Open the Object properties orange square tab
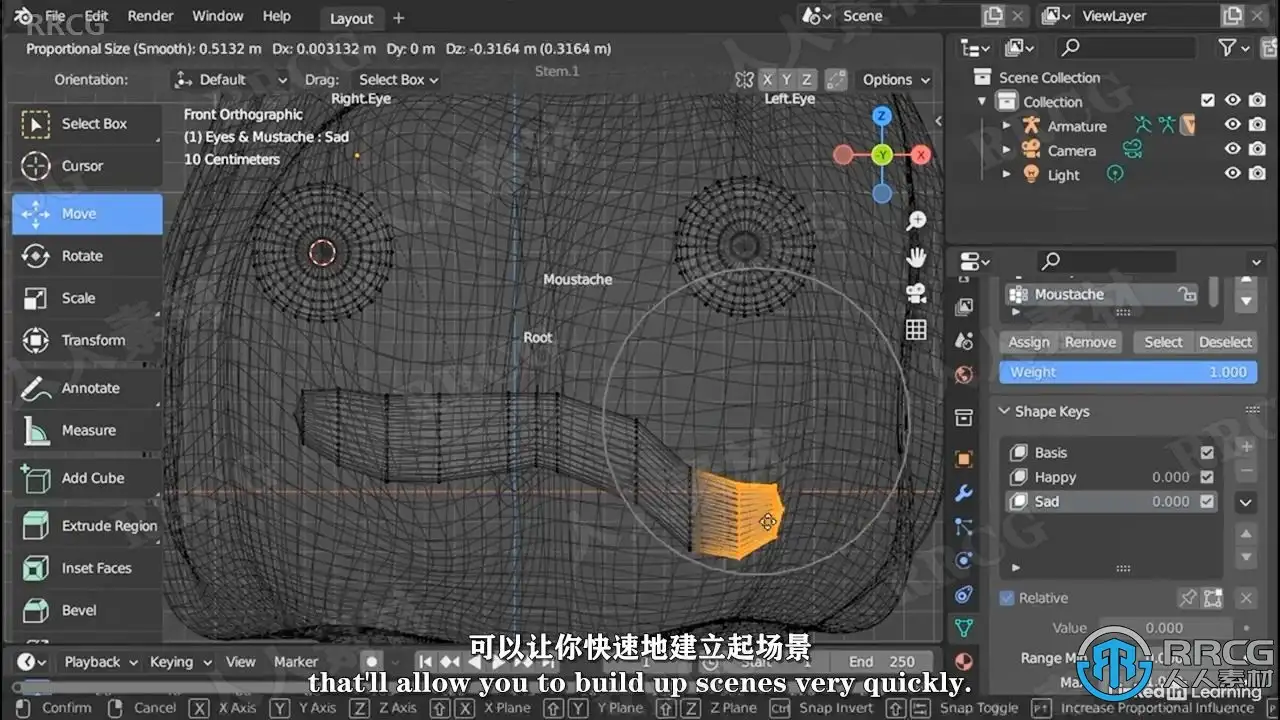Screen dimensions: 1280x720 click(964, 459)
